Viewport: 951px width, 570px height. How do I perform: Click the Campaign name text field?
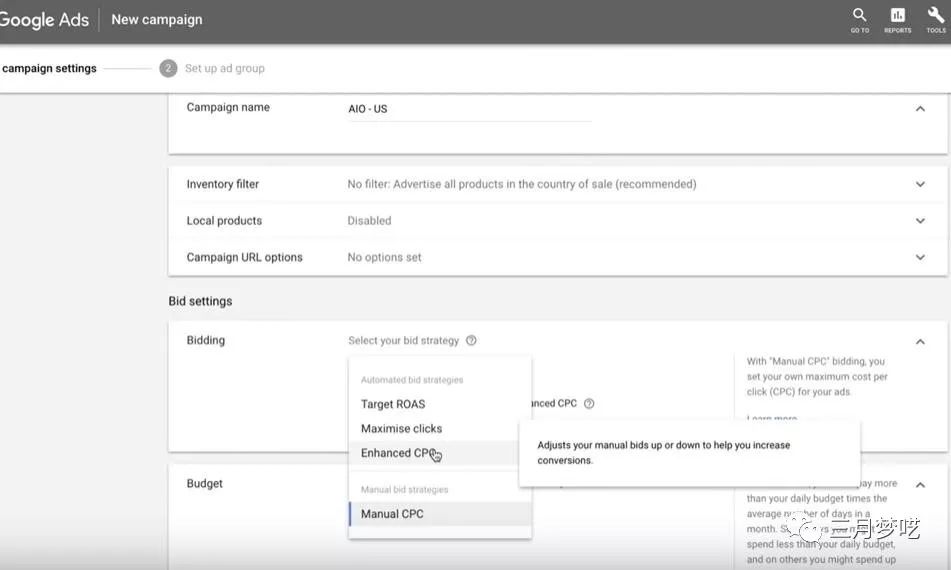[x=468, y=109]
